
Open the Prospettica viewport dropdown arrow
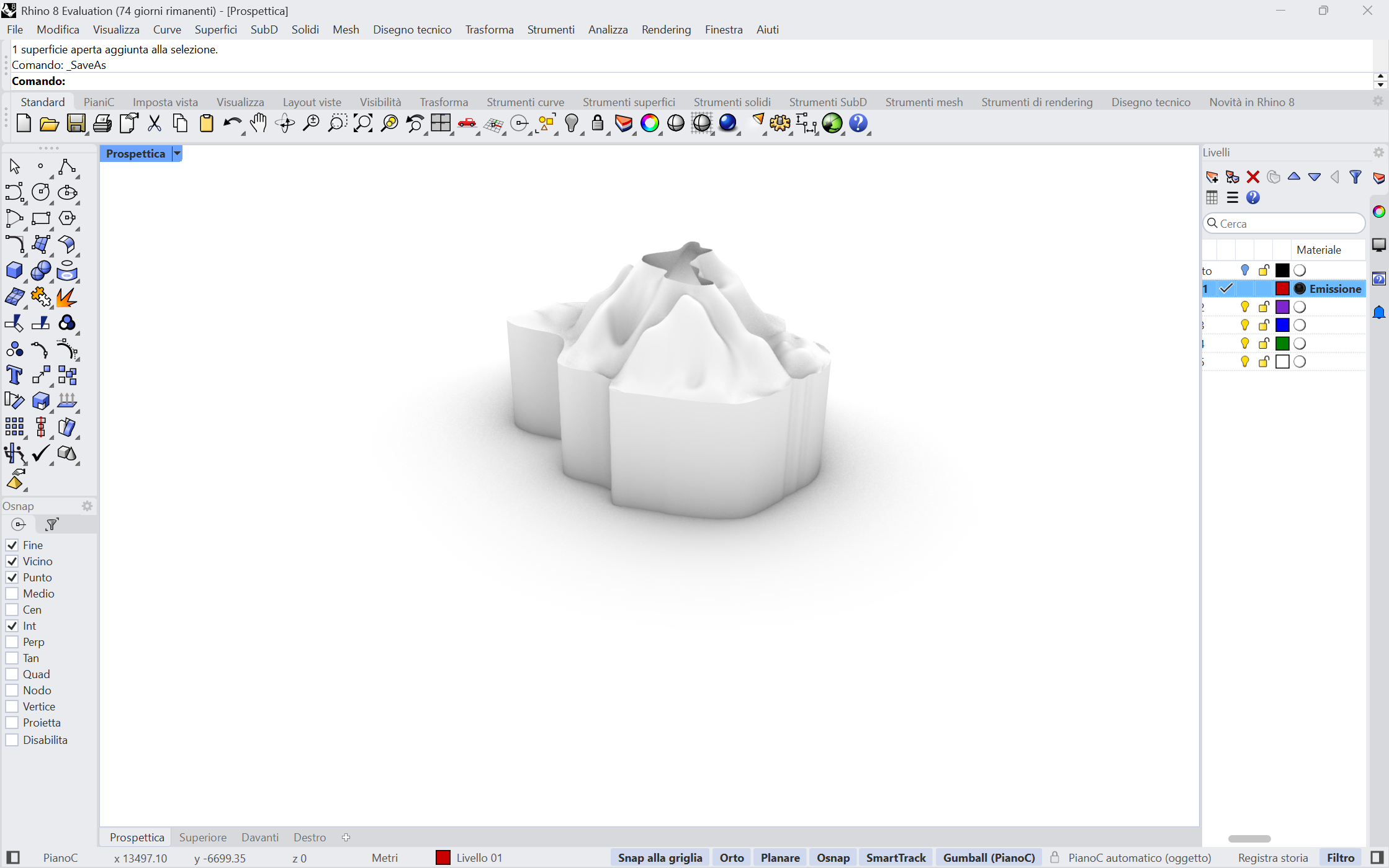(x=177, y=154)
